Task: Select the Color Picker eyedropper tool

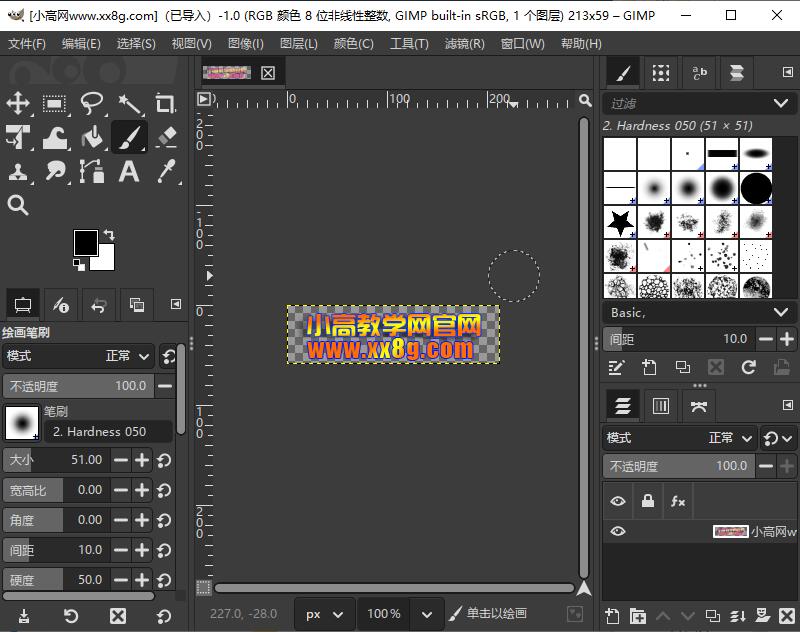Action: [165, 171]
